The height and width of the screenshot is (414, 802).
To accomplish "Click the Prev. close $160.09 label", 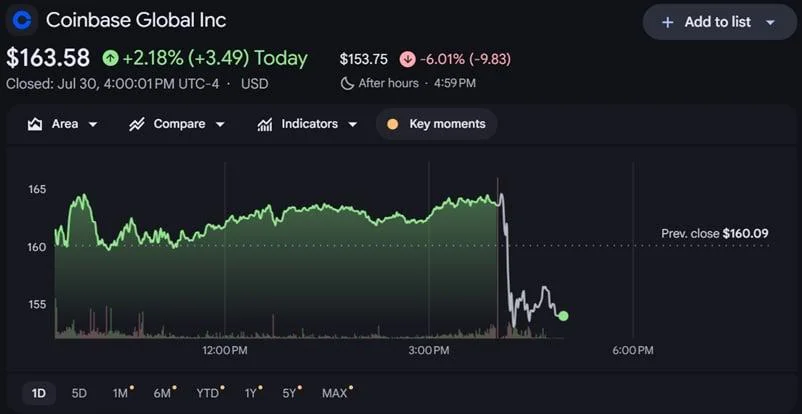I will [x=715, y=234].
